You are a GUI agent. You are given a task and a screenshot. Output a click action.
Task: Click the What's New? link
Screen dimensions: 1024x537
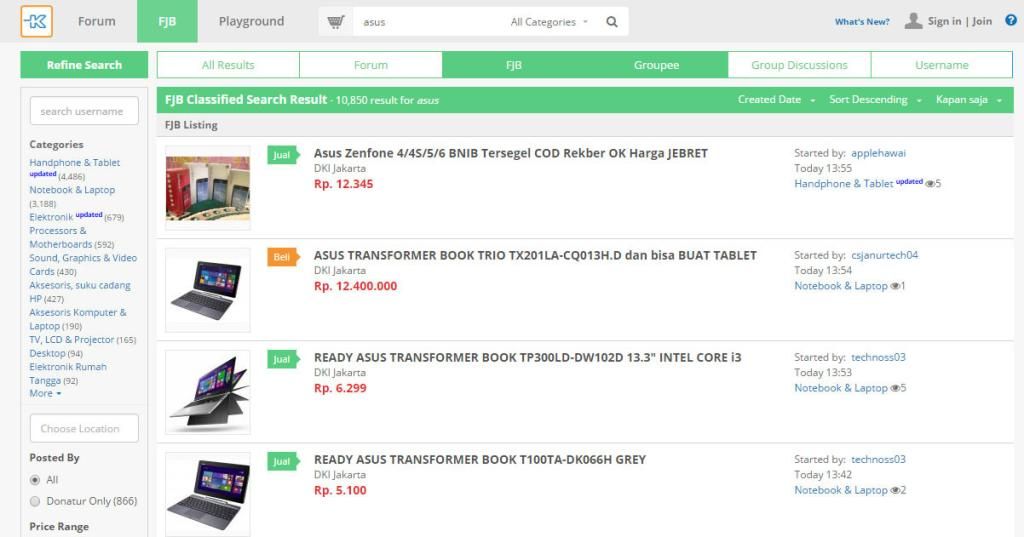[862, 22]
